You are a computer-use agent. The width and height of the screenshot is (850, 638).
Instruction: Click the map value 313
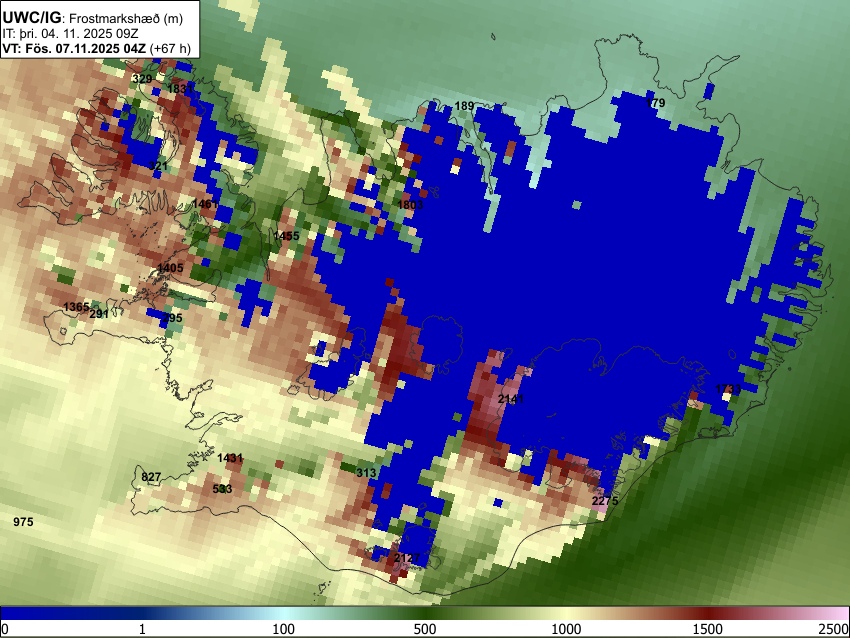(x=366, y=473)
